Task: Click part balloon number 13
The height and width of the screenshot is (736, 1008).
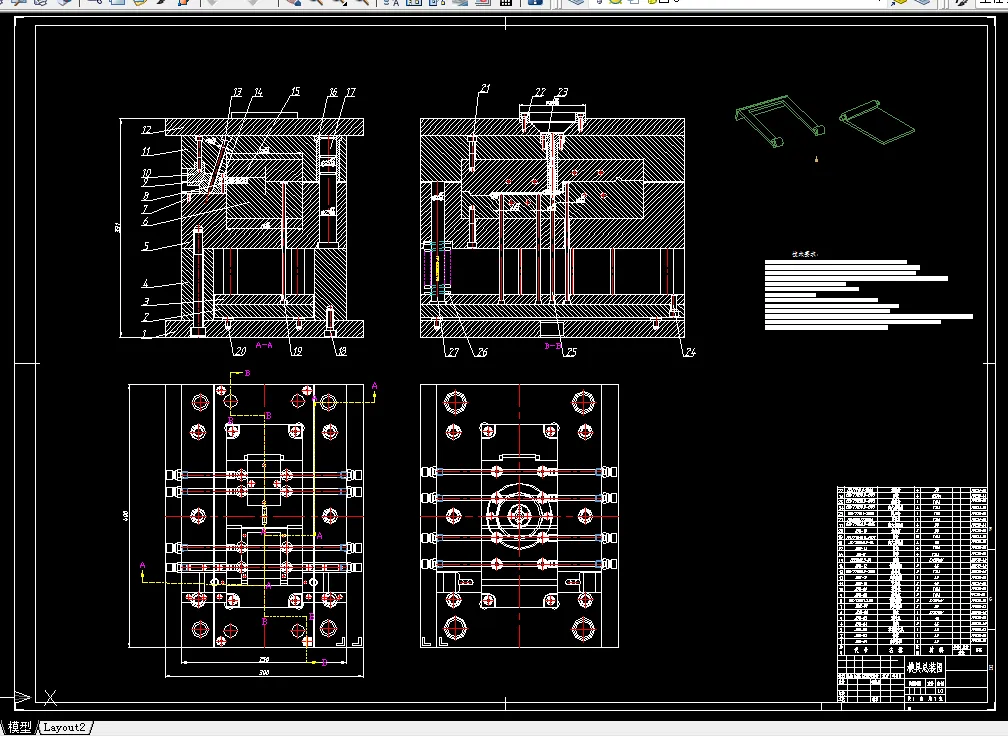Action: (237, 92)
